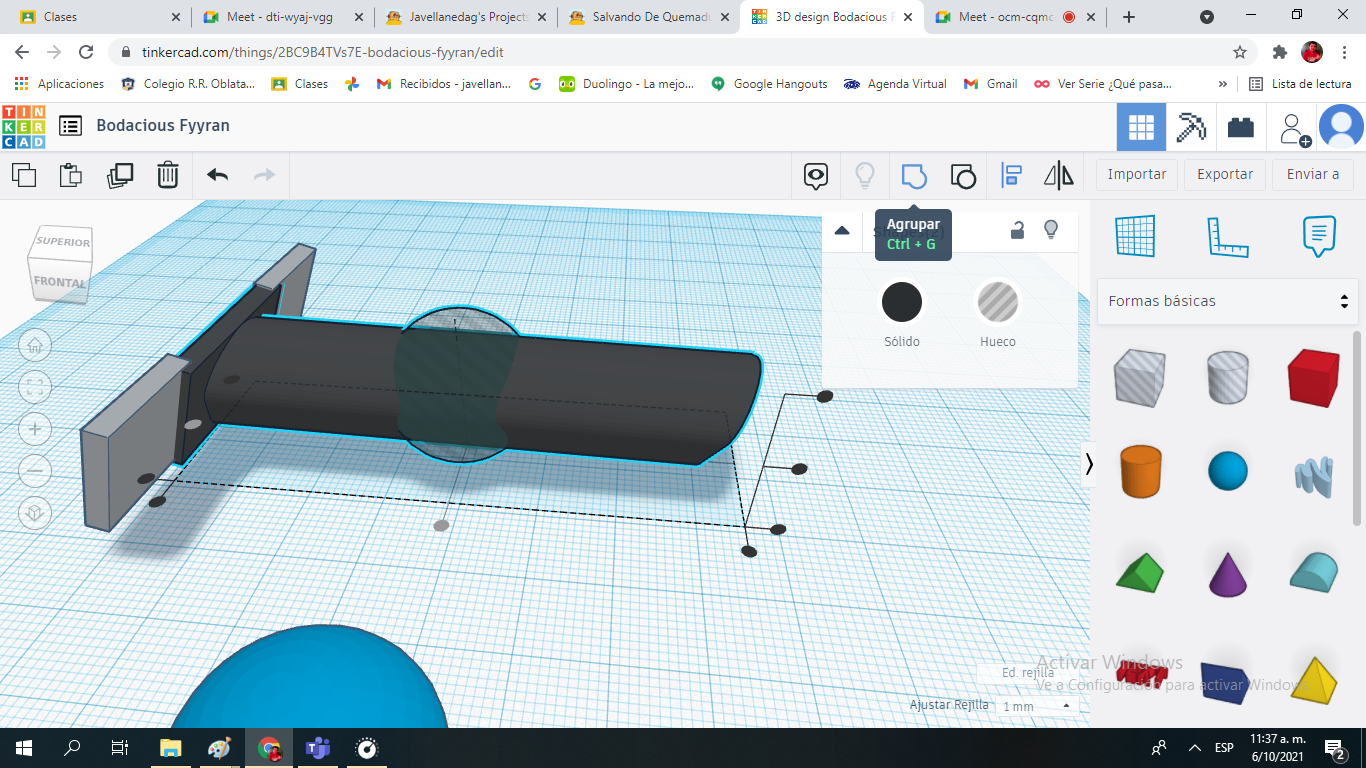This screenshot has height=768, width=1366.
Task: Switch to Meet ocm-cqmc tab
Action: (x=1014, y=17)
